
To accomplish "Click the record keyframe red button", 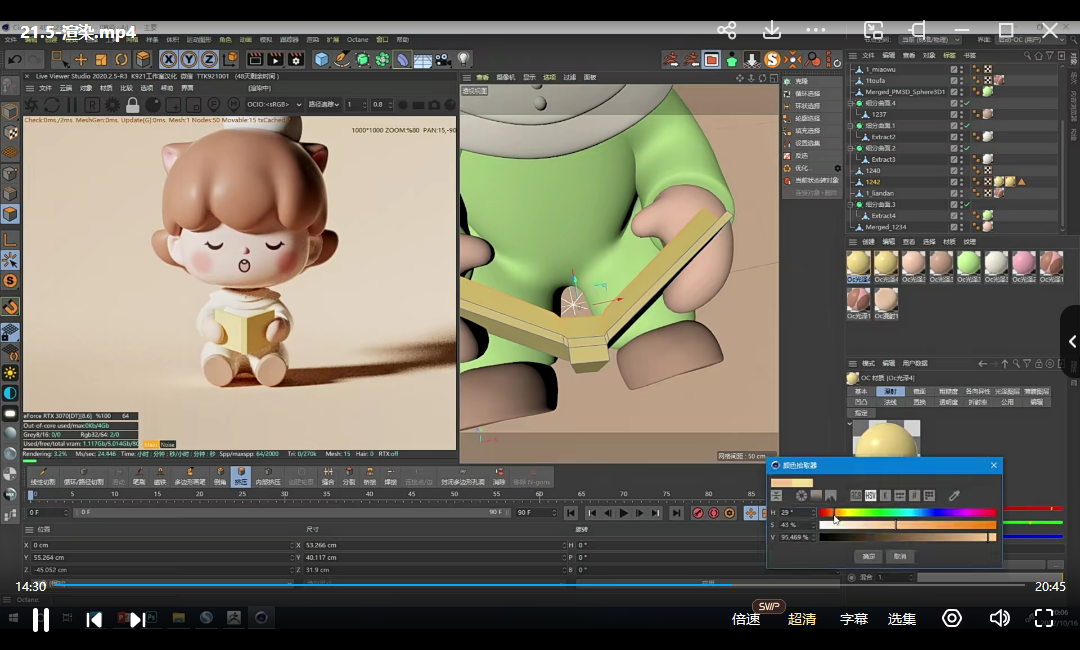I will coord(698,513).
